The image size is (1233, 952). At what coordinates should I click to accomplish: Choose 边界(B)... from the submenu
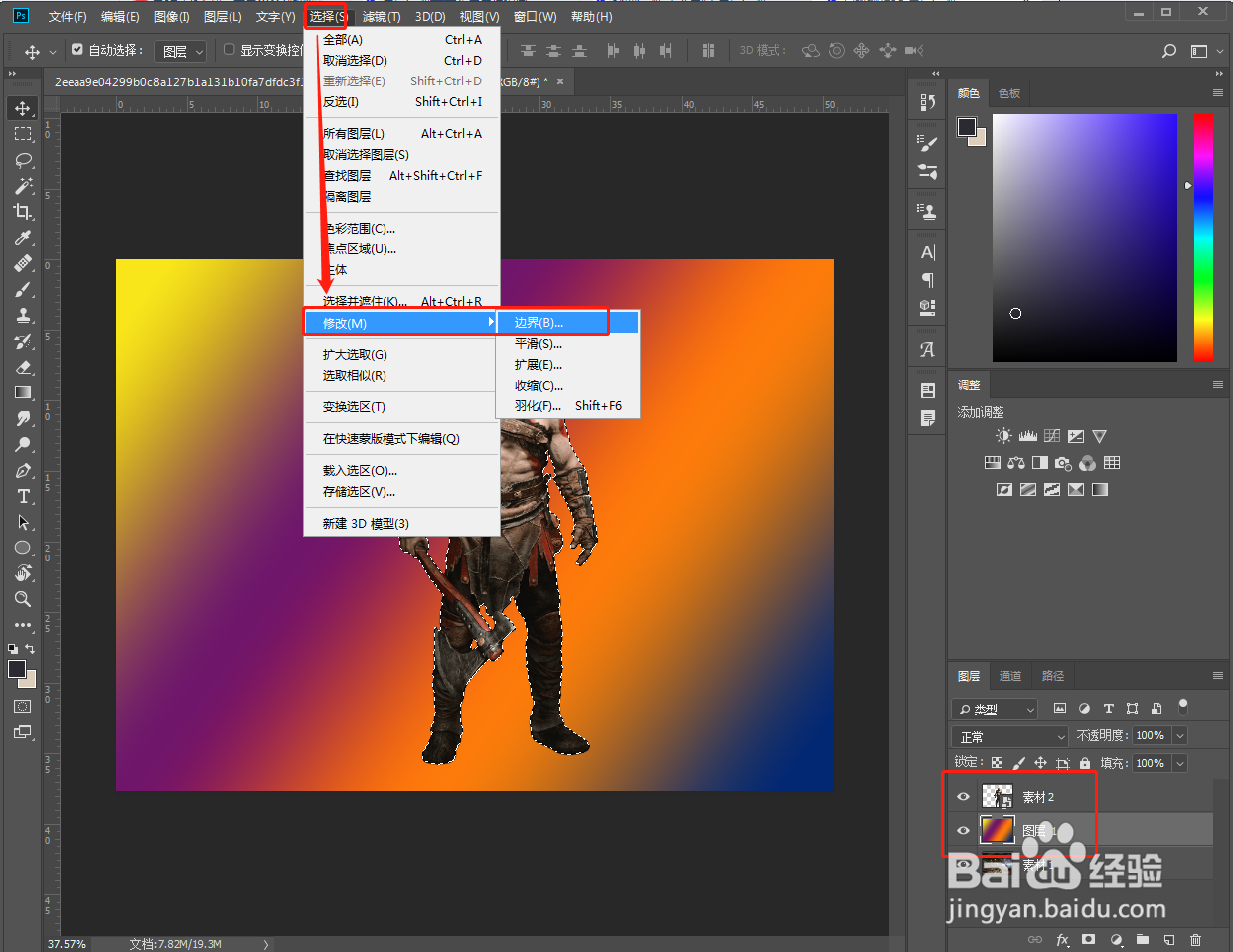click(x=568, y=322)
